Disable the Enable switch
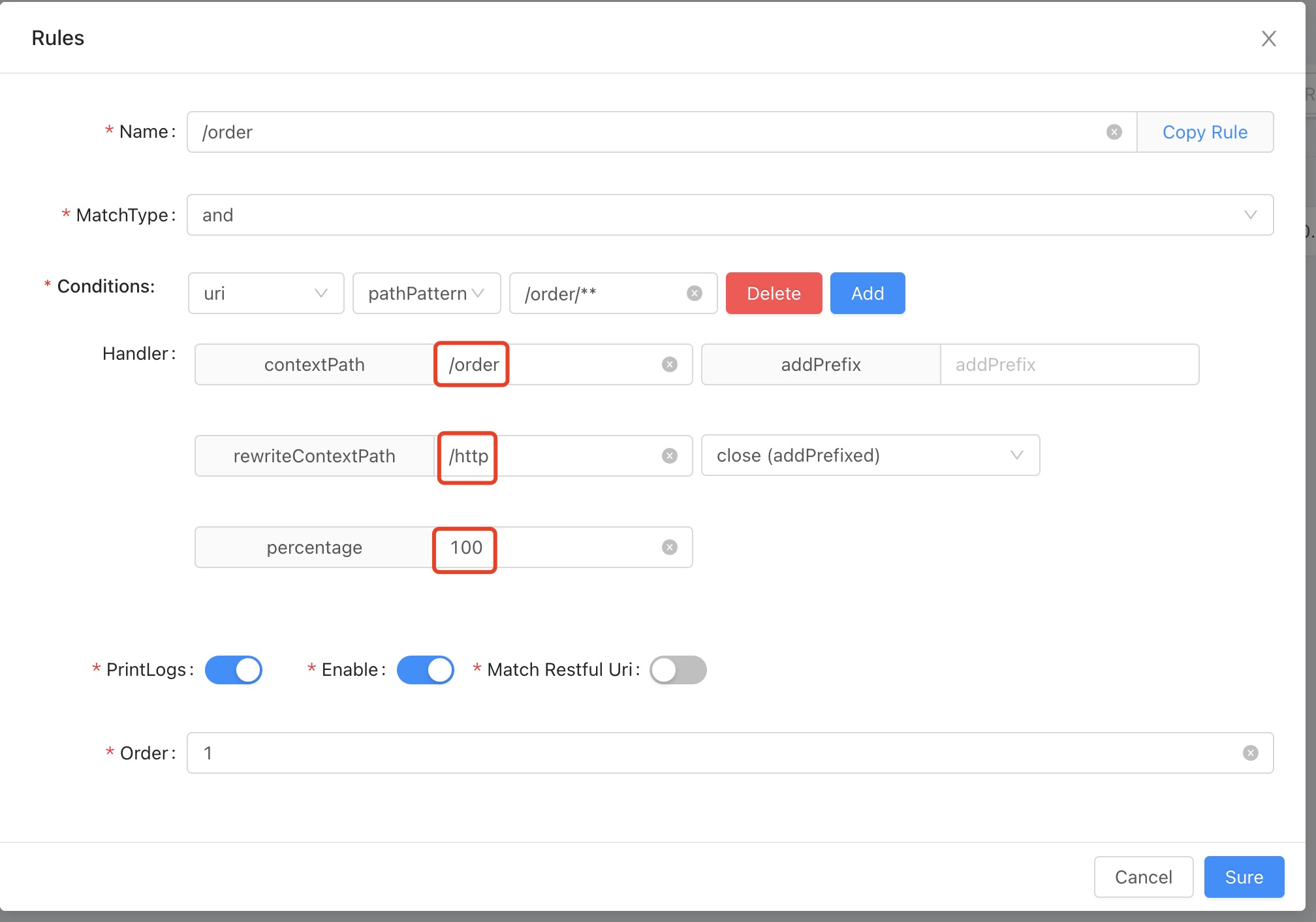The width and height of the screenshot is (1316, 922). pyautogui.click(x=425, y=670)
